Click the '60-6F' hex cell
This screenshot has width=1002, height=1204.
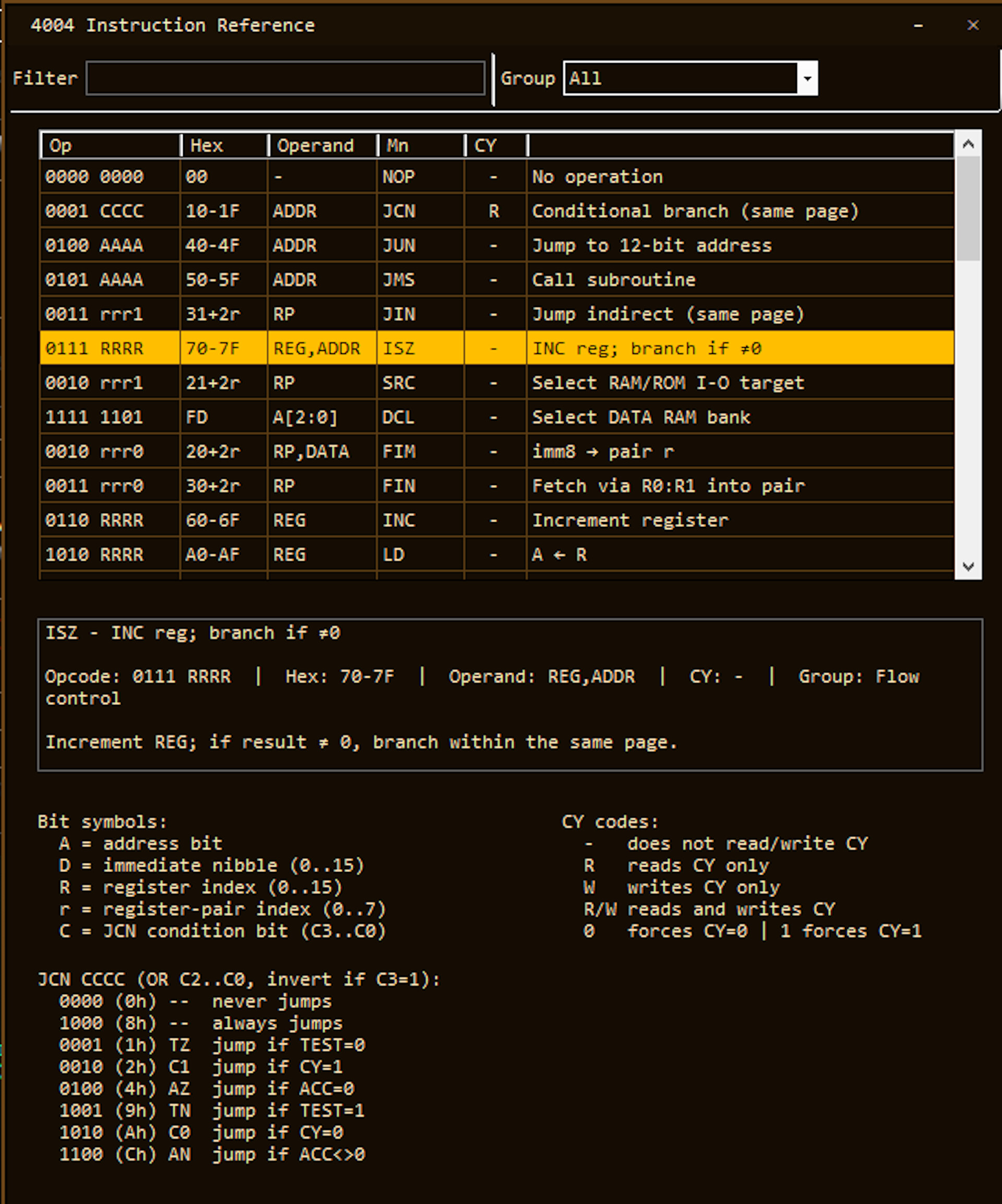pos(224,520)
